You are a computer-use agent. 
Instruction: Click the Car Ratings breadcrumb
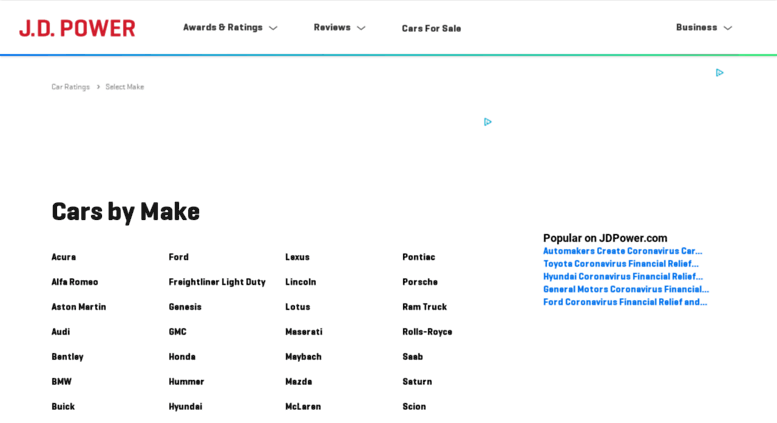tap(70, 87)
